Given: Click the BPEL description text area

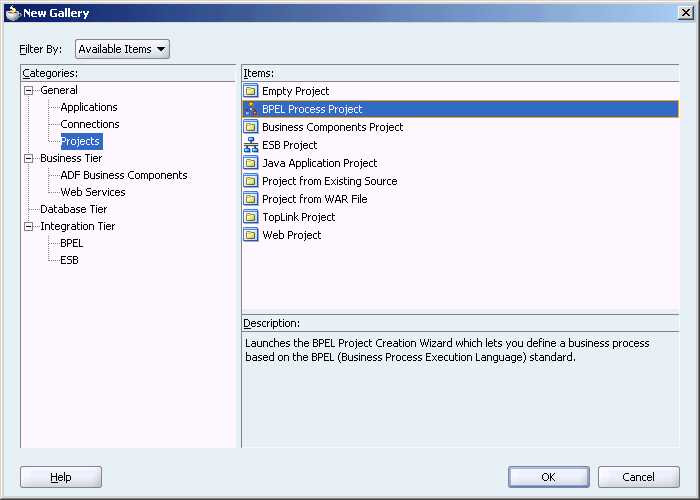Looking at the screenshot, I should (x=460, y=389).
